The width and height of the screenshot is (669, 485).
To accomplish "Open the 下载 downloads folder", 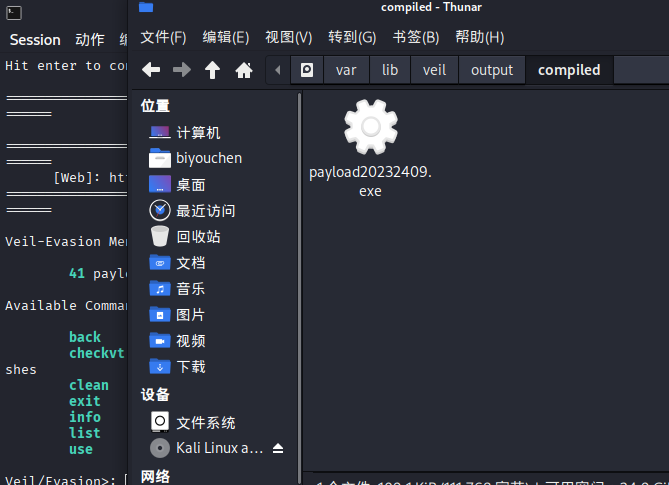I will click(191, 367).
